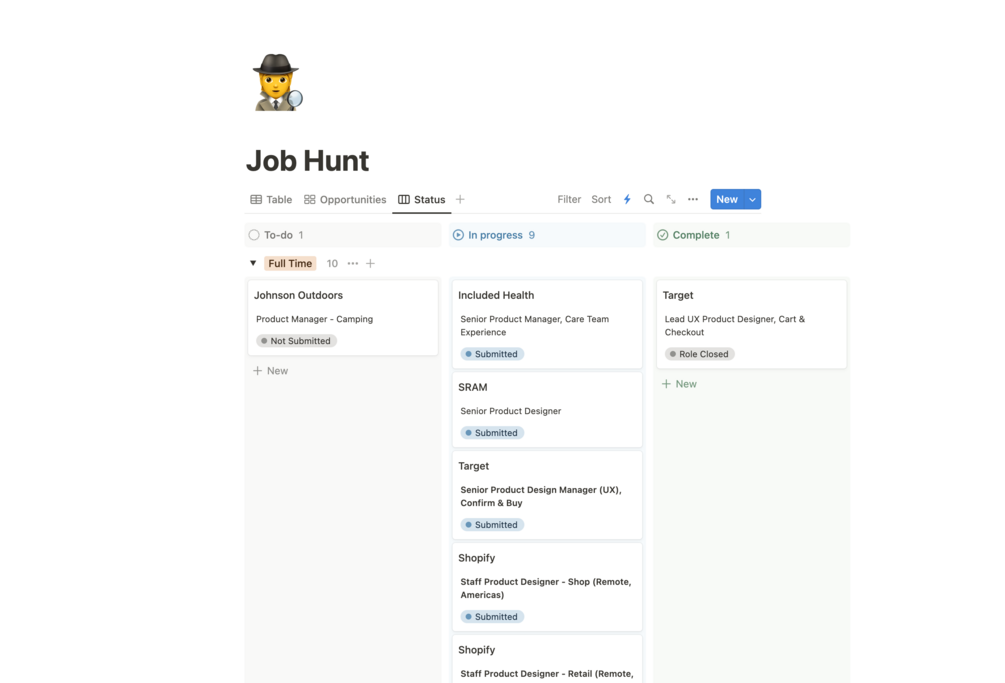Open the SRAM card
The height and width of the screenshot is (683, 1005).
coord(547,410)
